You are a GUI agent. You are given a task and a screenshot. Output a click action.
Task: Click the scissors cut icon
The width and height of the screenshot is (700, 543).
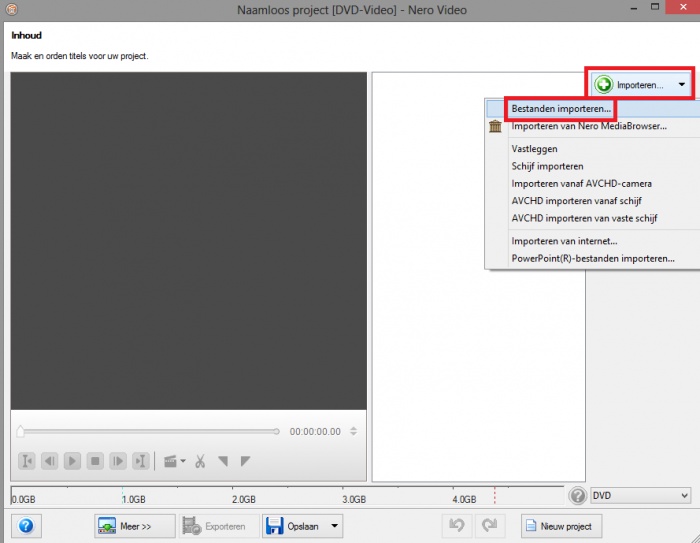[200, 461]
